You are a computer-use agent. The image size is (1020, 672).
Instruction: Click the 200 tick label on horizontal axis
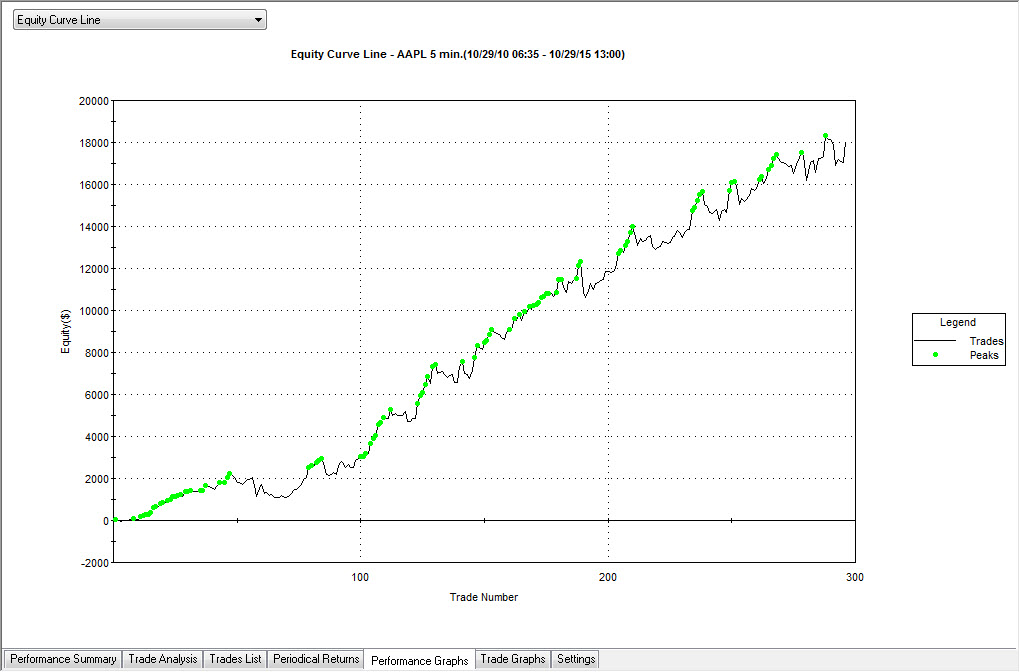pos(607,576)
